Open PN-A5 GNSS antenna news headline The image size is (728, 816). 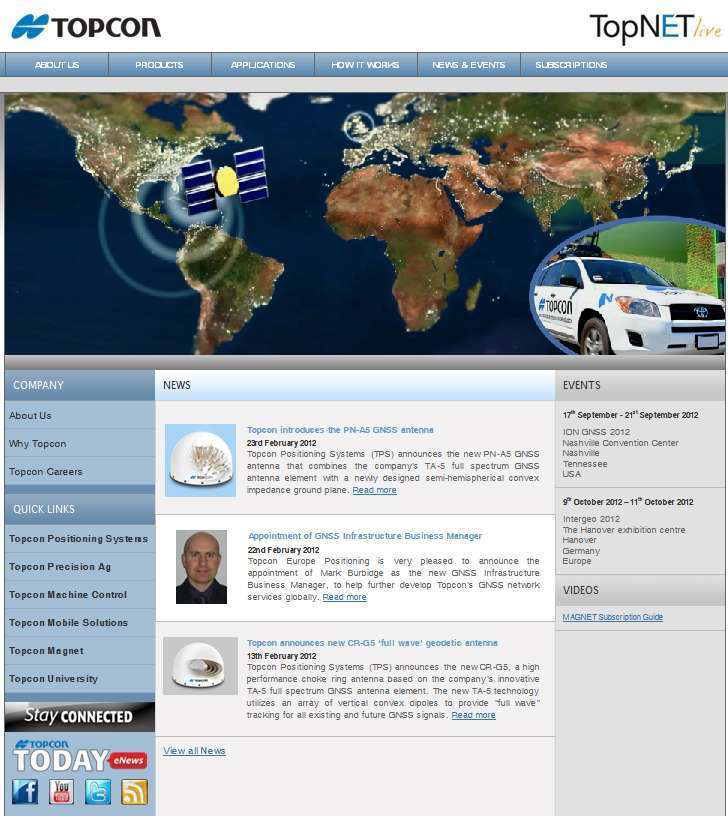coord(340,430)
